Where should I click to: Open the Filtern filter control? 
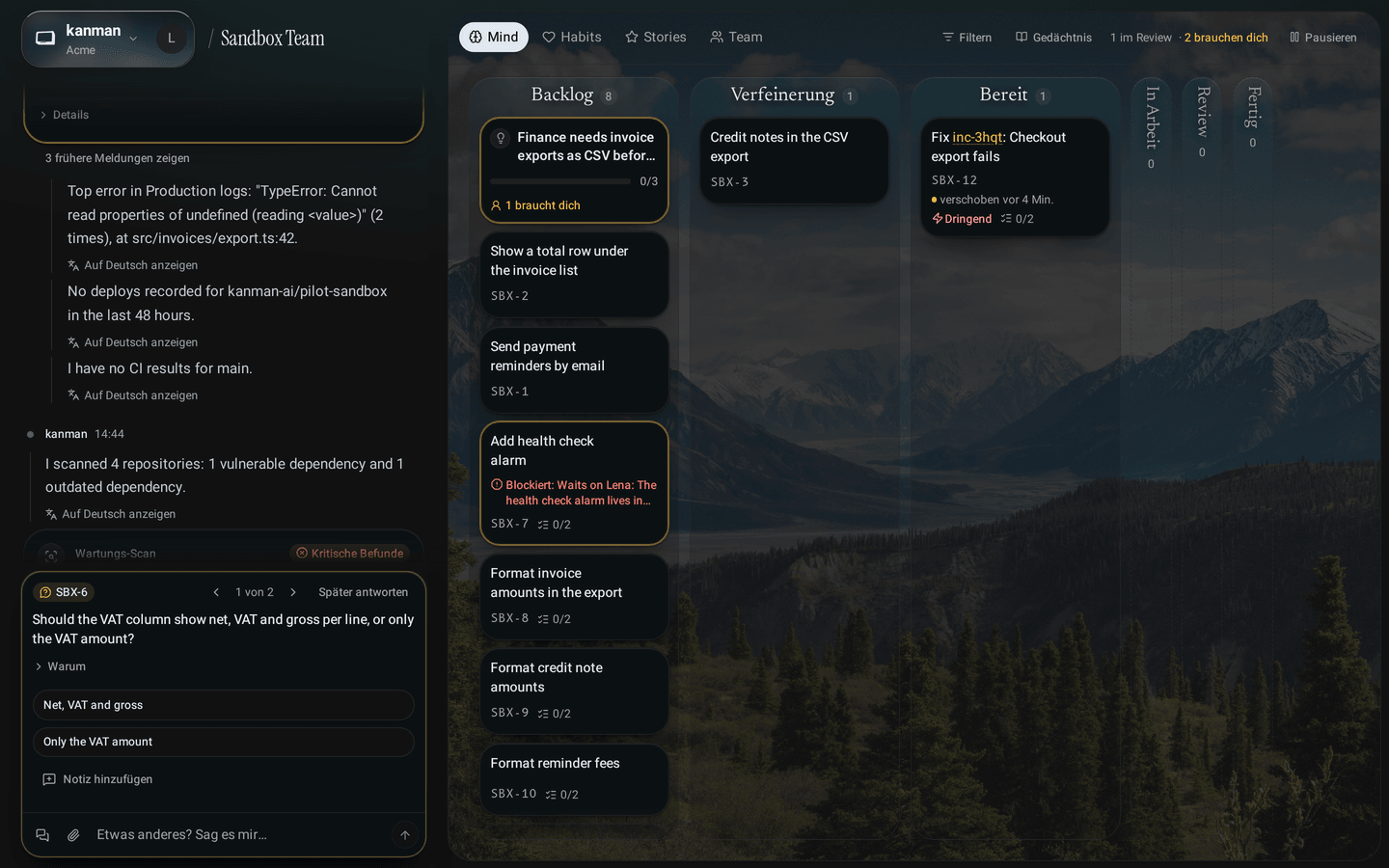[967, 38]
